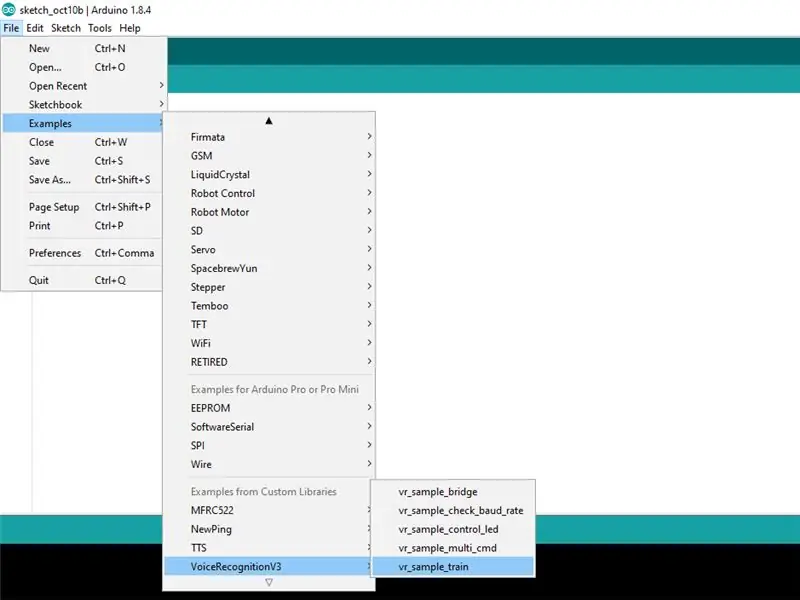Image resolution: width=800 pixels, height=600 pixels.
Task: Choose Open... from the File menu
Action: point(84,67)
